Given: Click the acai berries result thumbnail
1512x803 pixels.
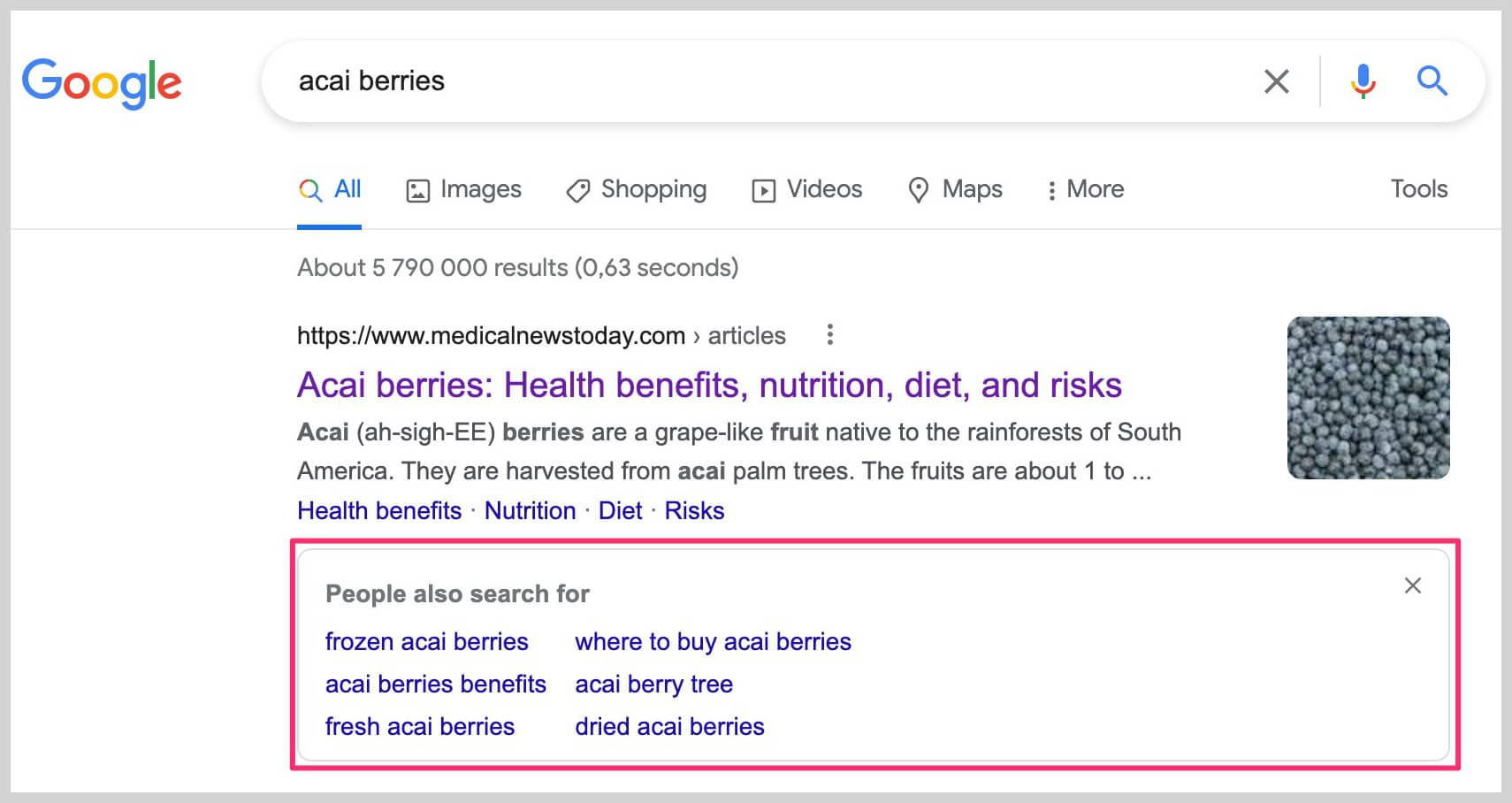Looking at the screenshot, I should (1368, 397).
